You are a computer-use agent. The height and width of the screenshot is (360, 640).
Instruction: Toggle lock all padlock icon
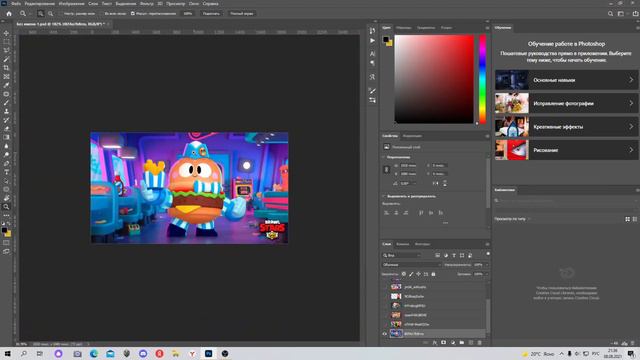pos(433,274)
